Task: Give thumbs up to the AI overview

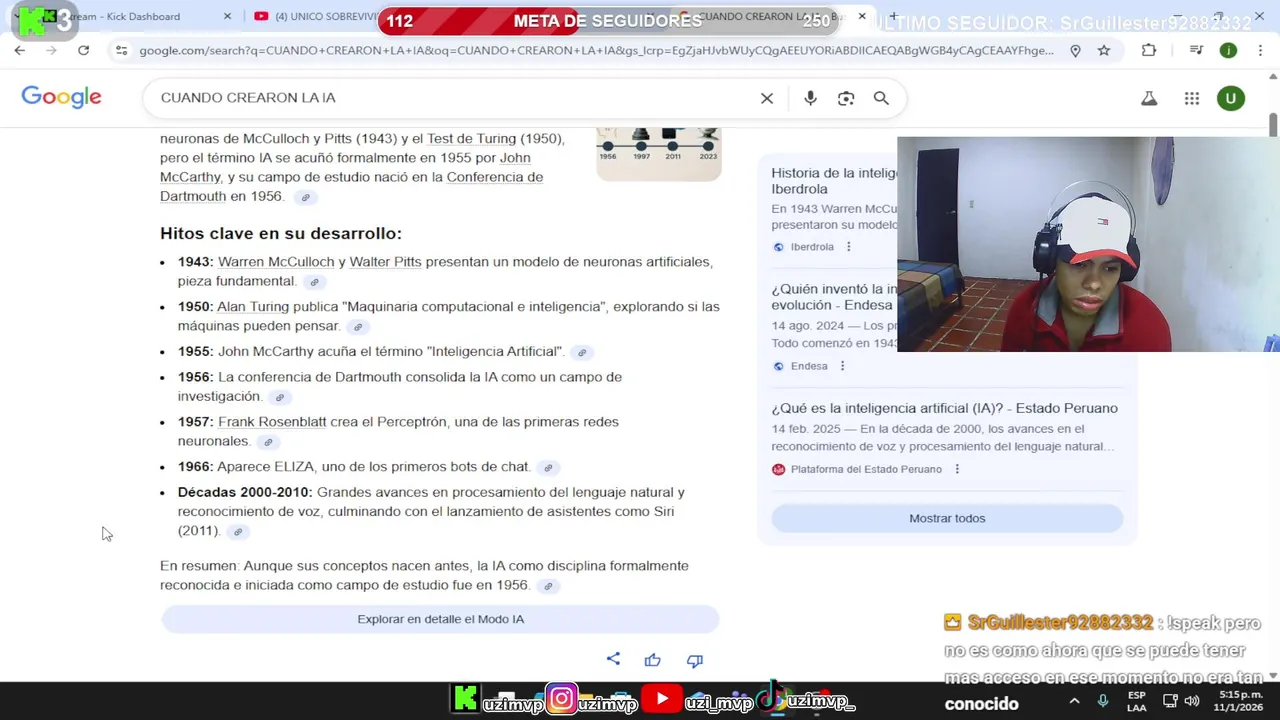Action: (x=653, y=660)
